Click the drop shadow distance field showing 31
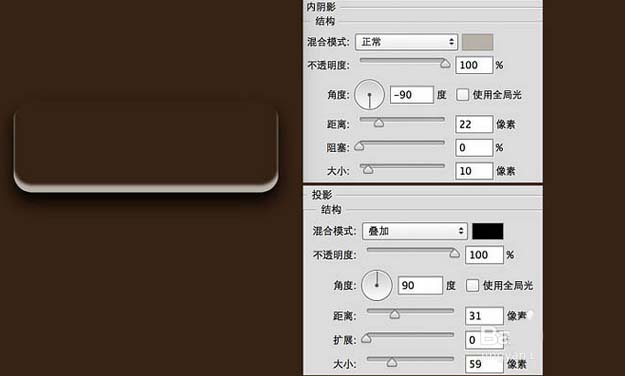The width and height of the screenshot is (625, 376). (484, 316)
